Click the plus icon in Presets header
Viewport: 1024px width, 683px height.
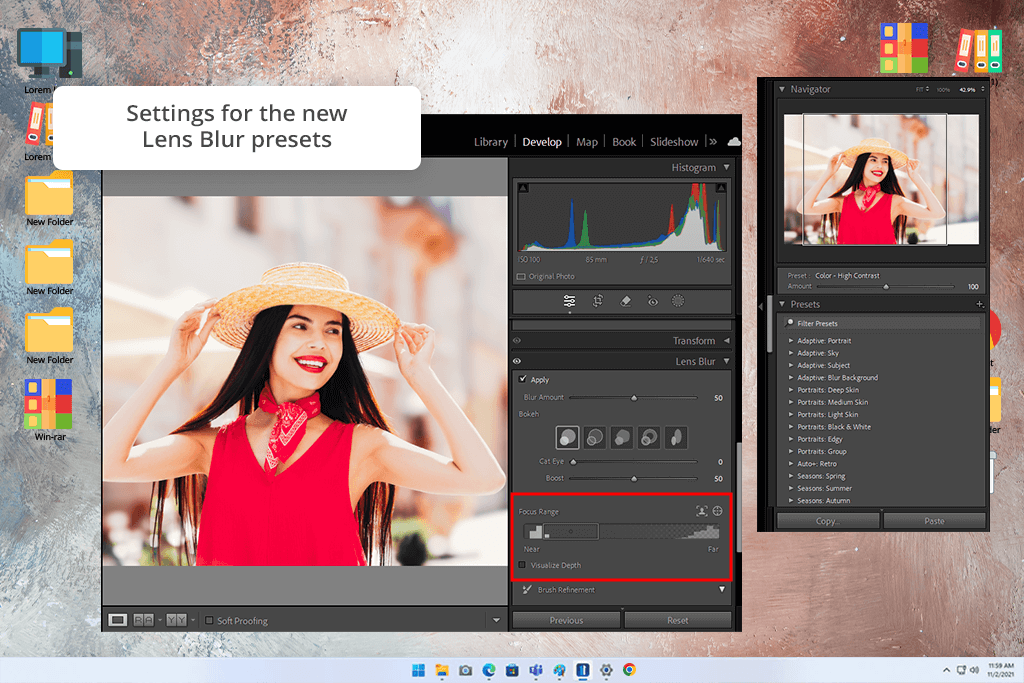(x=980, y=304)
